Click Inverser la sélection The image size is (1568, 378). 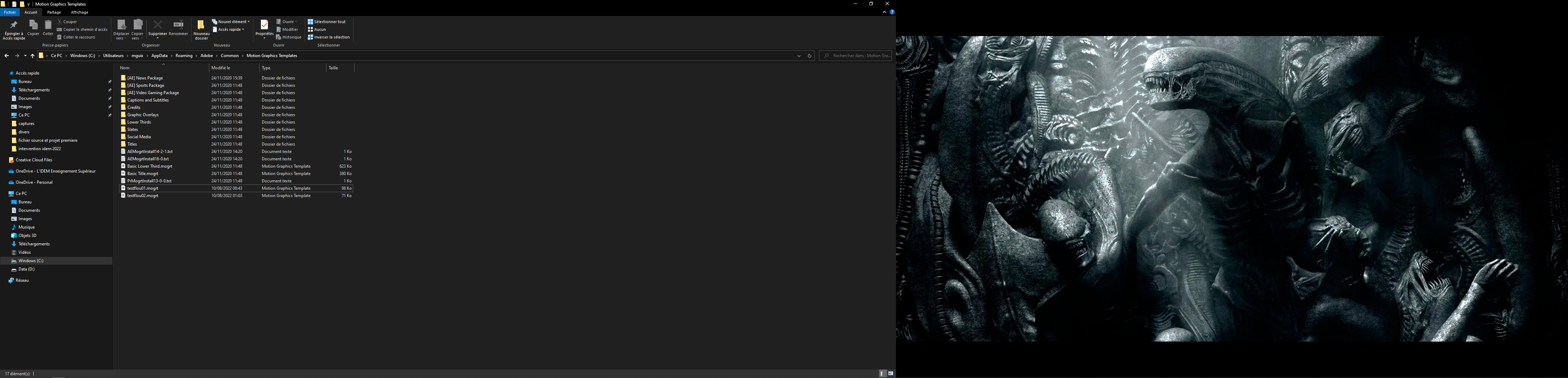coord(329,37)
